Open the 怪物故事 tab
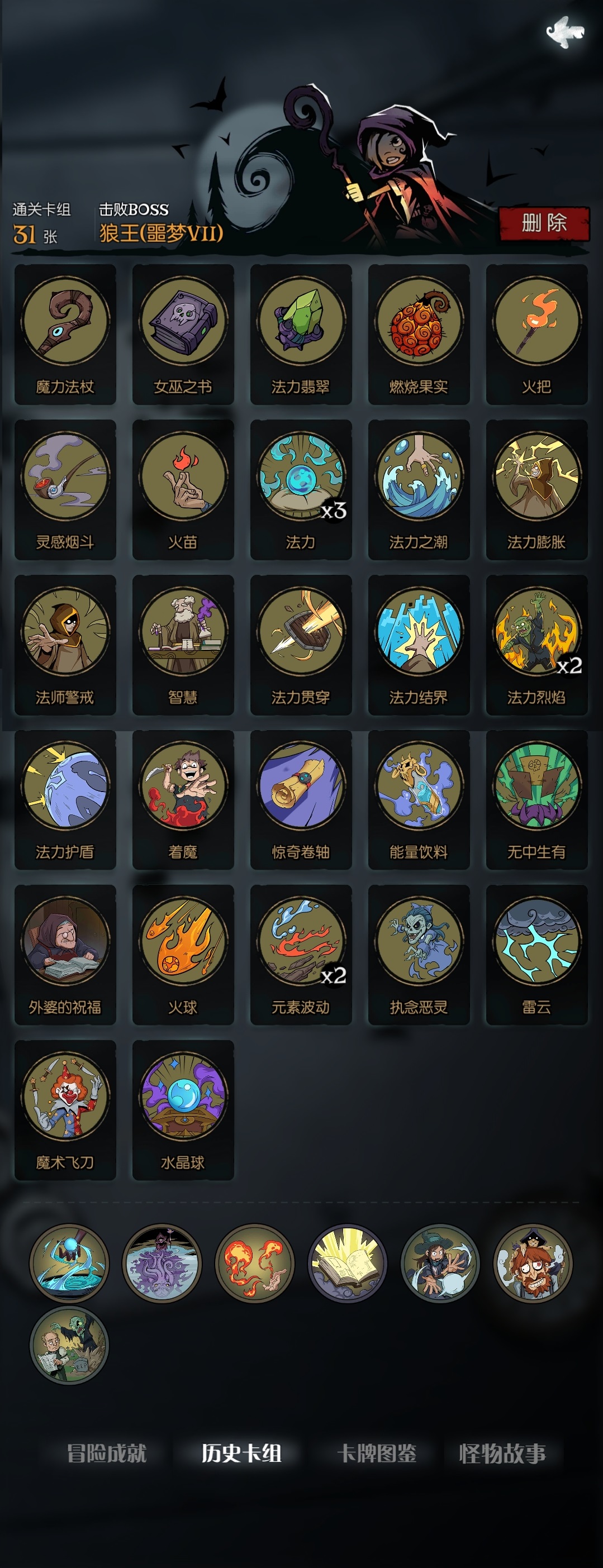Screen dimensions: 603x1568 pyautogui.click(x=502, y=1453)
